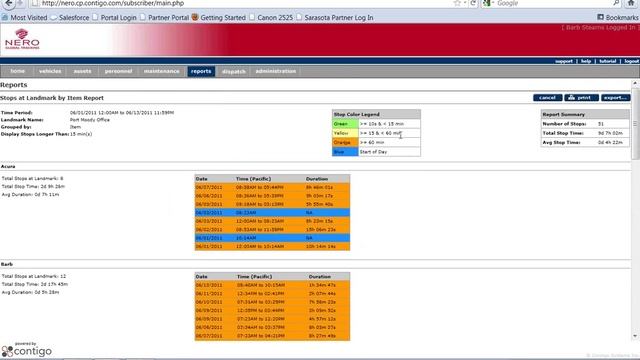The height and width of the screenshot is (360, 640).
Task: Go to the maintenance tab
Action: coord(162,71)
